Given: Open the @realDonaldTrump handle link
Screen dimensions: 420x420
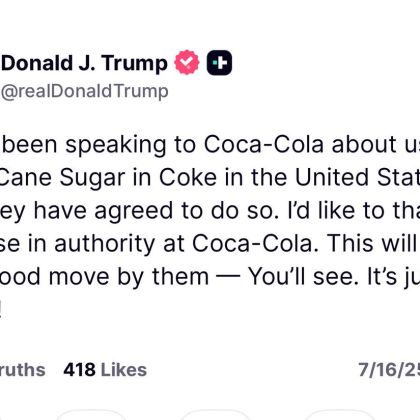Looking at the screenshot, I should click(x=84, y=91).
